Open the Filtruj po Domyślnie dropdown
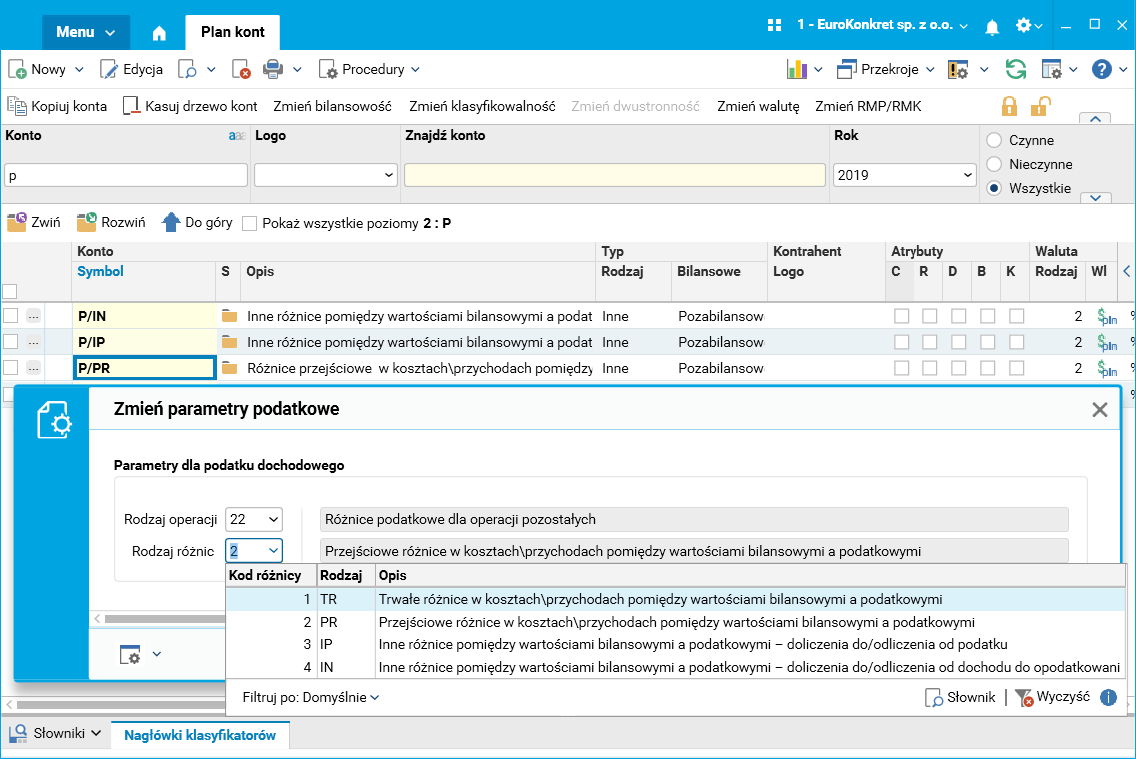The image size is (1136, 759). coord(311,697)
